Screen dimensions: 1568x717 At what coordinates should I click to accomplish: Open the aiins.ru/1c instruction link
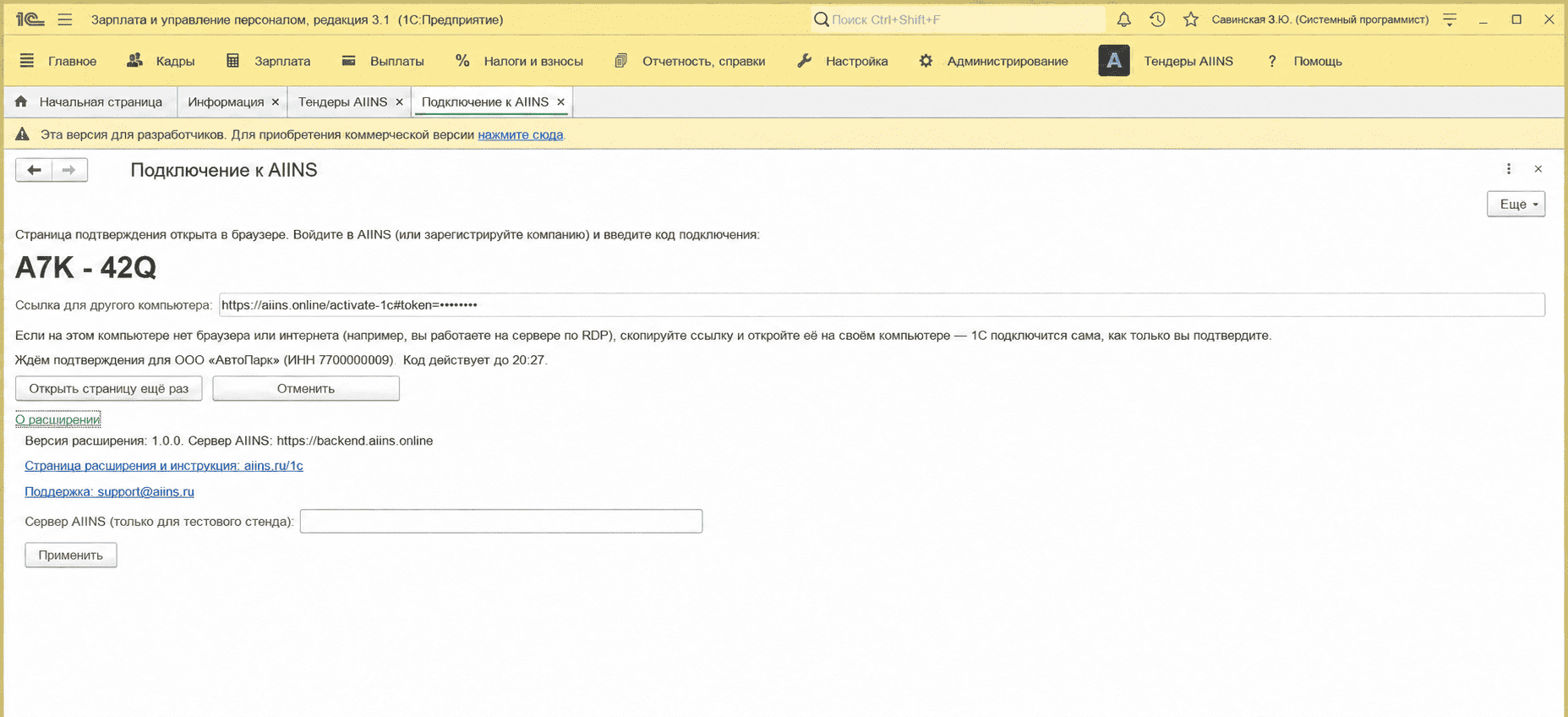pyautogui.click(x=164, y=466)
